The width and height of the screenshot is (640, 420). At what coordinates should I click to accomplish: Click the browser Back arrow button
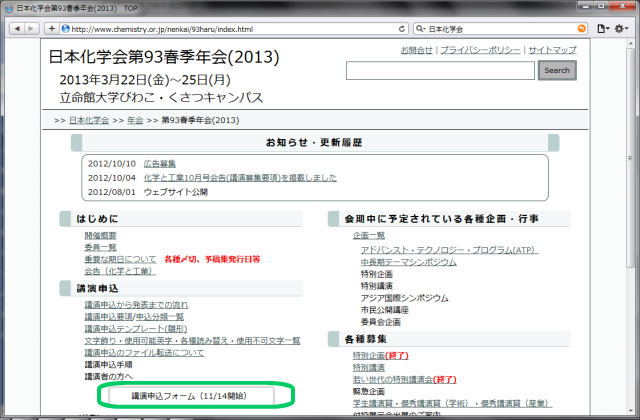point(17,29)
